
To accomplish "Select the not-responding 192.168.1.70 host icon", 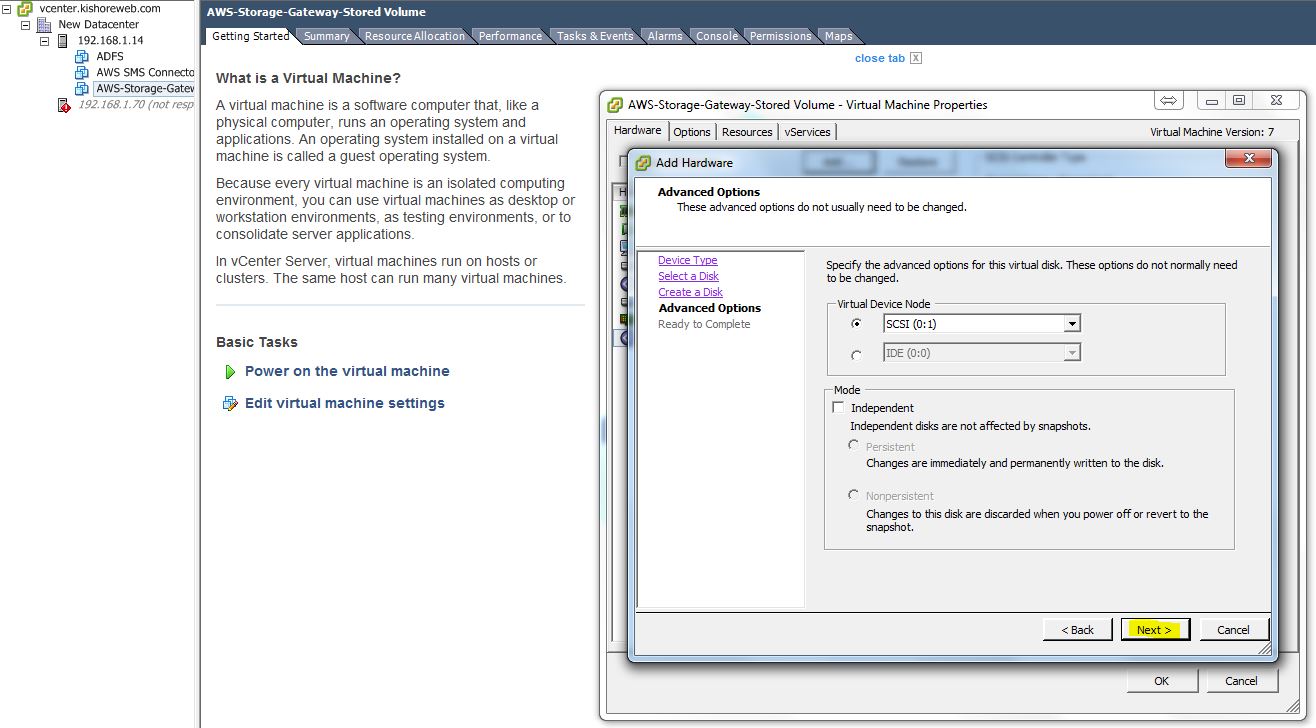I will [x=64, y=105].
